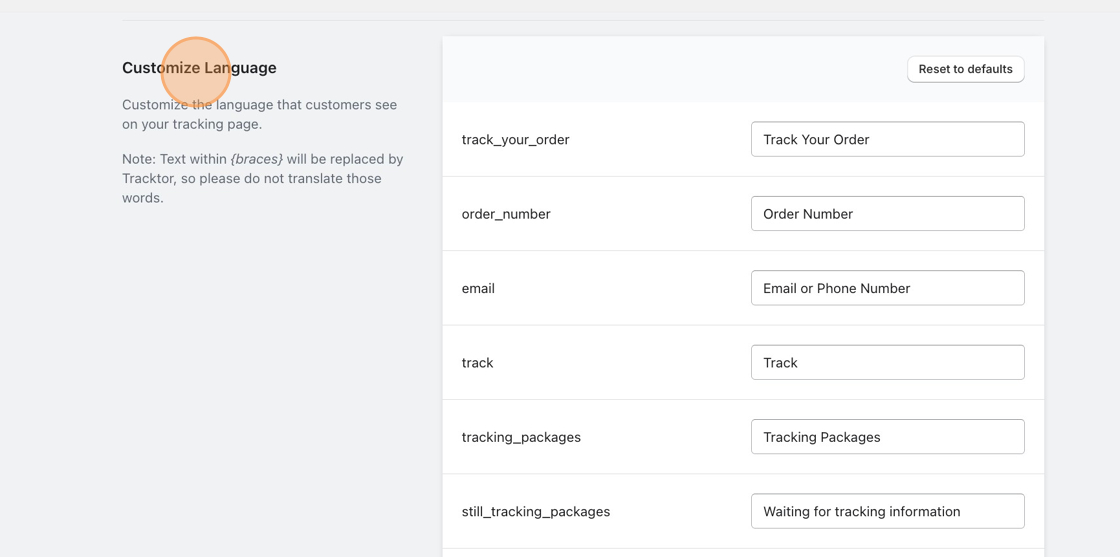Image resolution: width=1120 pixels, height=557 pixels.
Task: Click the orange highlight circle over the heading
Action: [196, 72]
